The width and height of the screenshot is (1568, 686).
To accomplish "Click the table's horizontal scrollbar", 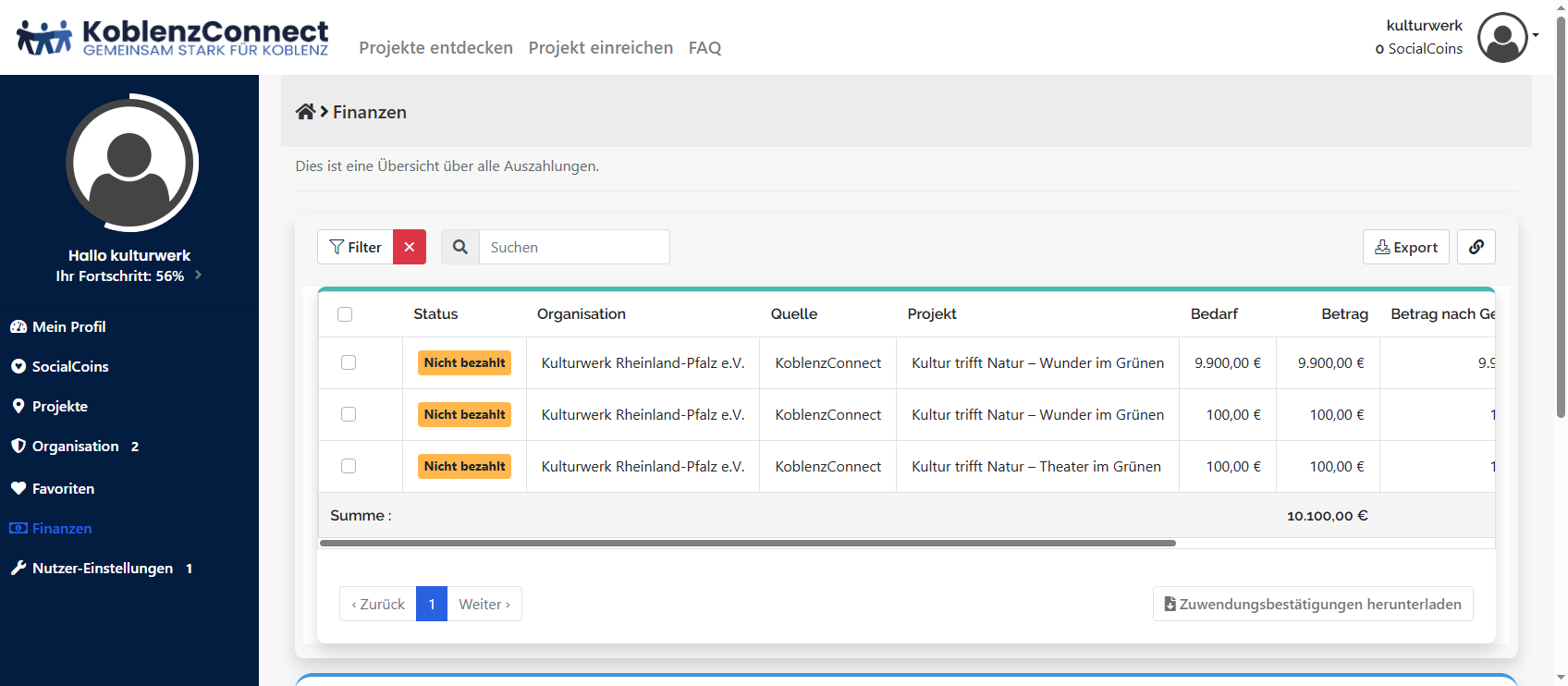I will [747, 544].
